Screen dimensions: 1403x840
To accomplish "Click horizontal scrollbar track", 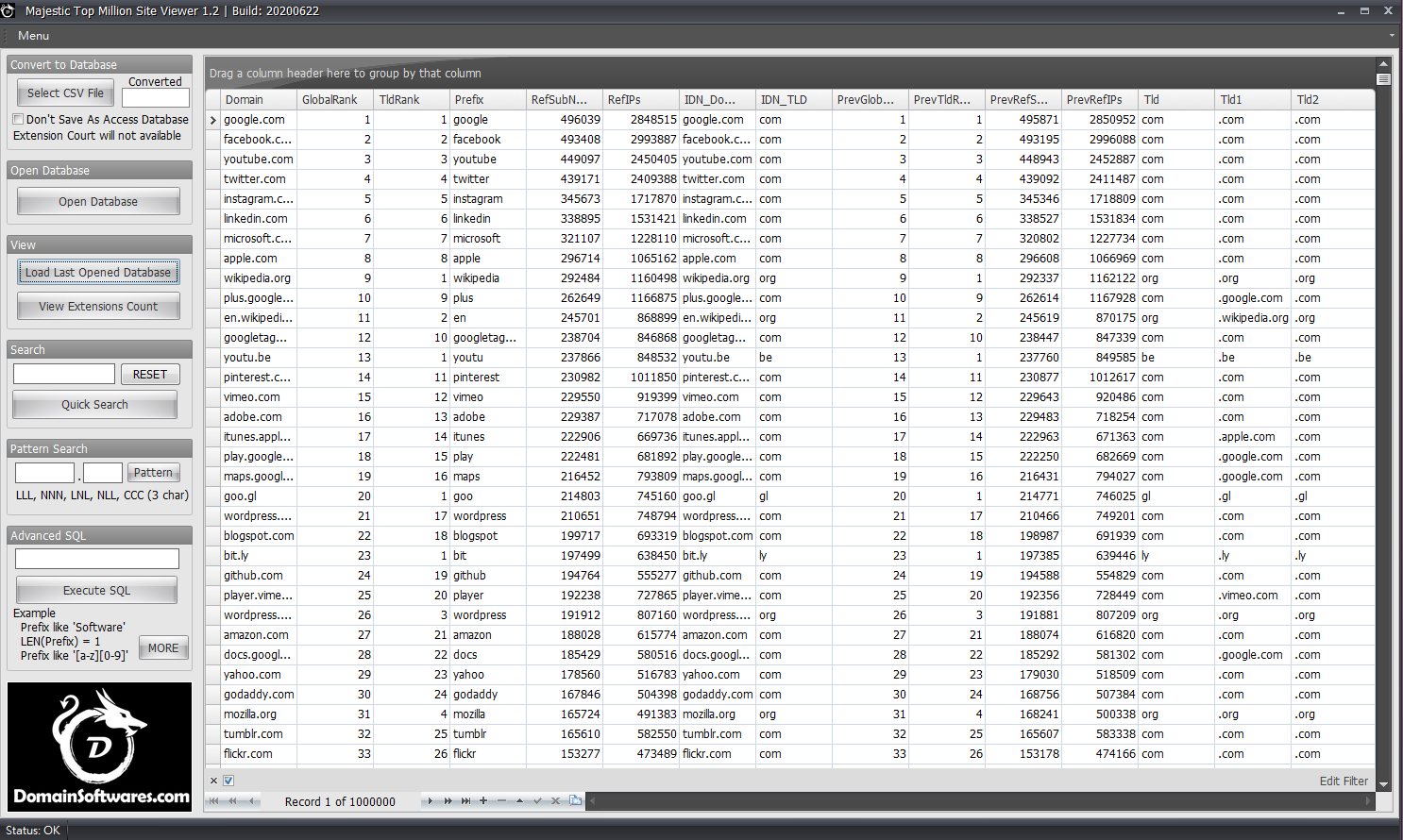I will point(978,801).
